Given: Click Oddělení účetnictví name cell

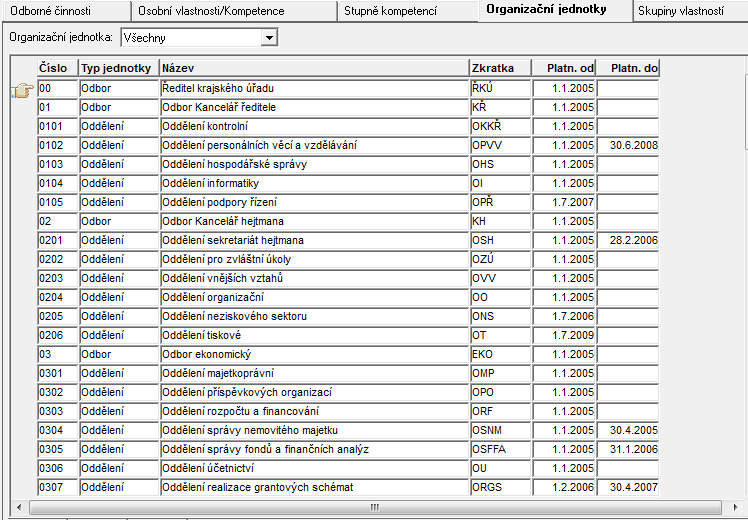Looking at the screenshot, I should click(x=315, y=468).
